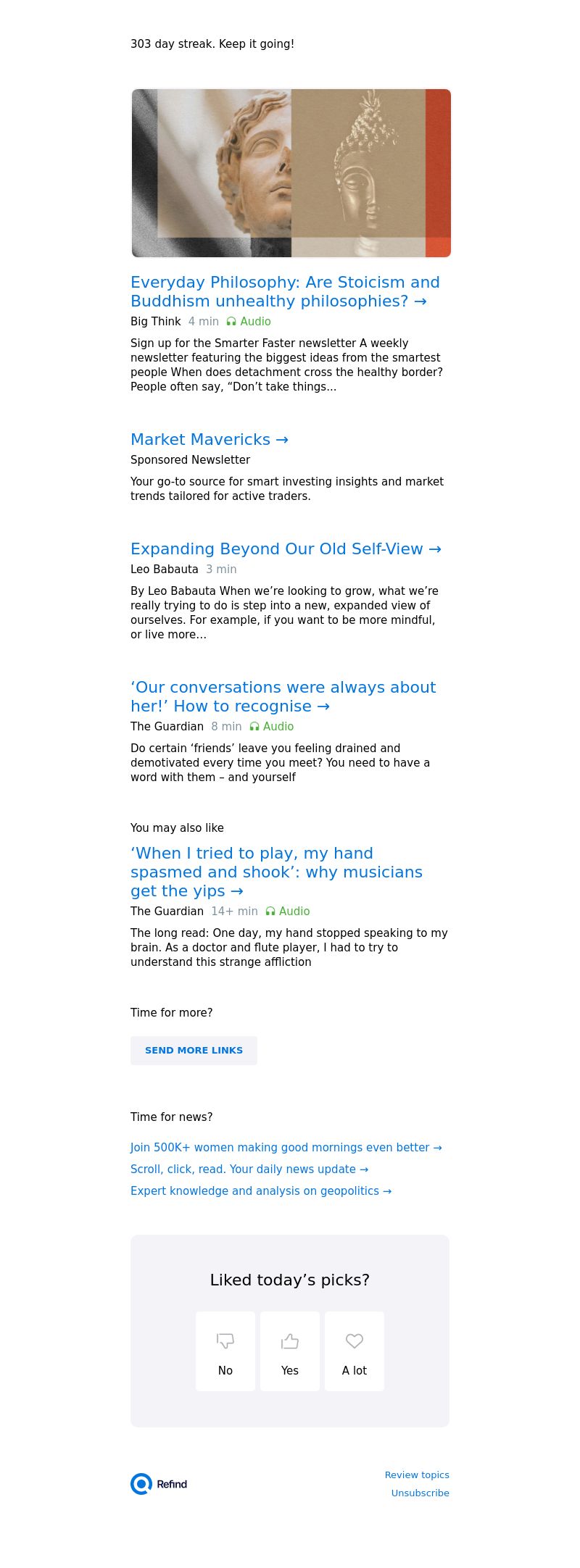Click the thumbs-up Yes icon
580x1568 pixels.
pos(290,1341)
